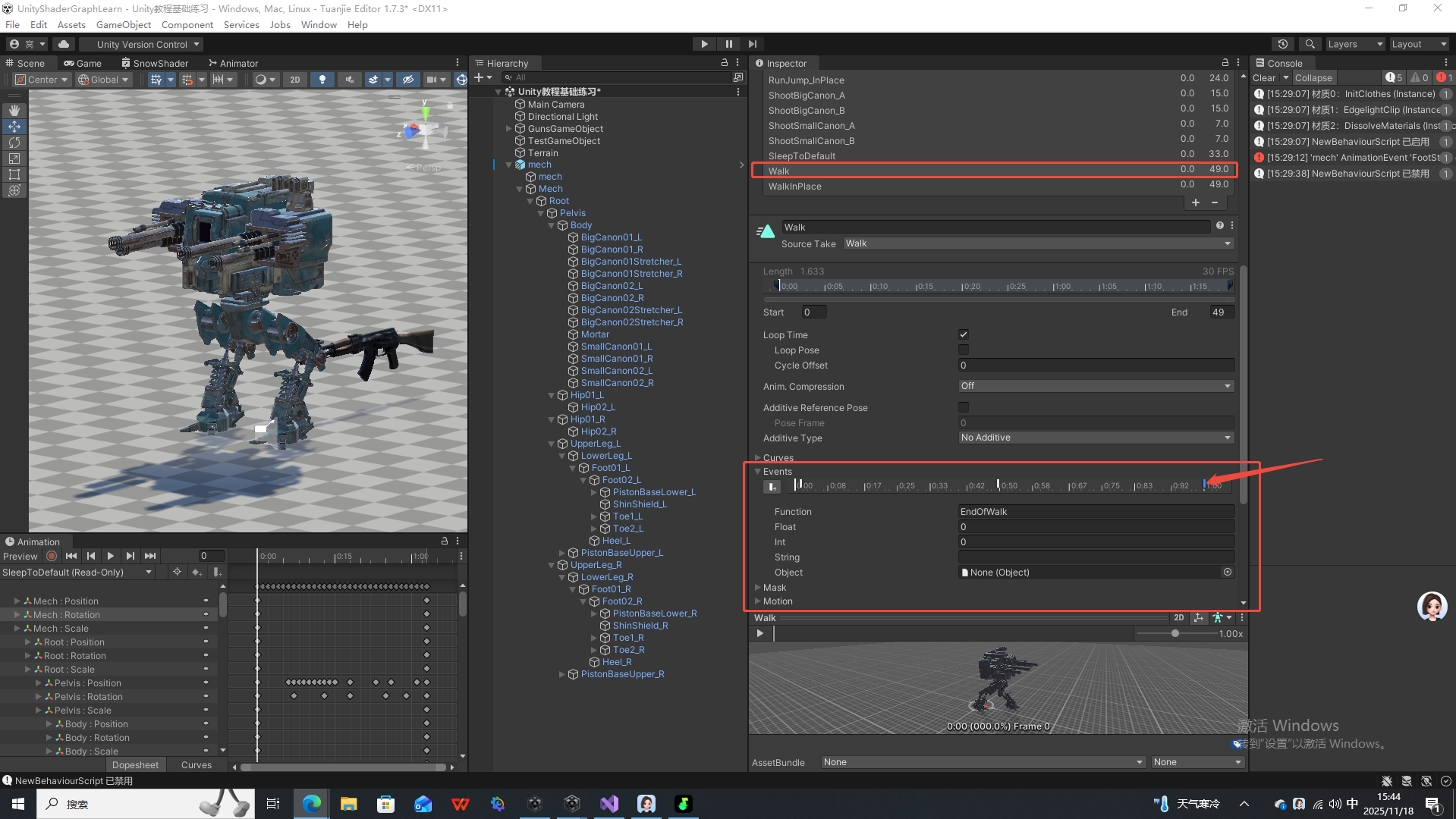Switch Animation view to Curves
This screenshot has width=1456, height=819.
(197, 765)
